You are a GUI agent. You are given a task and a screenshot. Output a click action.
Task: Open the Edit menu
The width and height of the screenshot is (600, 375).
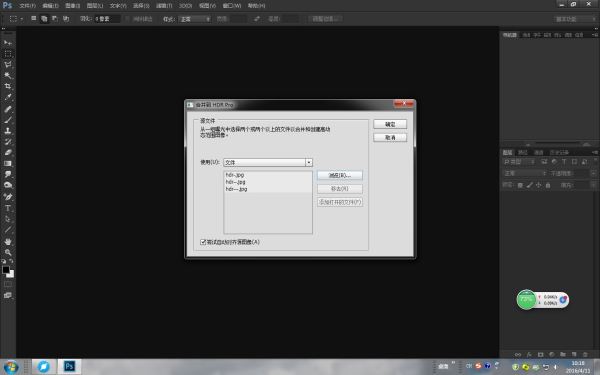click(50, 6)
